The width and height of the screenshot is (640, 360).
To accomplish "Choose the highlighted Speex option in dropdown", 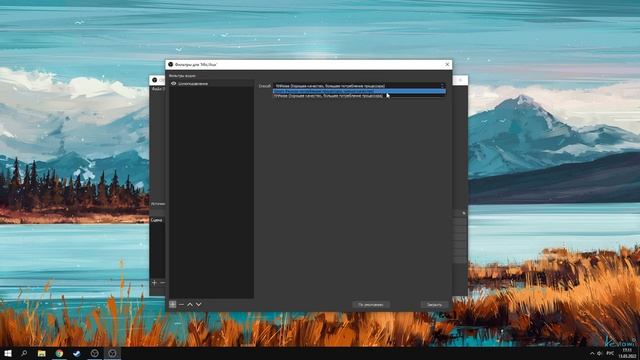I will [359, 91].
